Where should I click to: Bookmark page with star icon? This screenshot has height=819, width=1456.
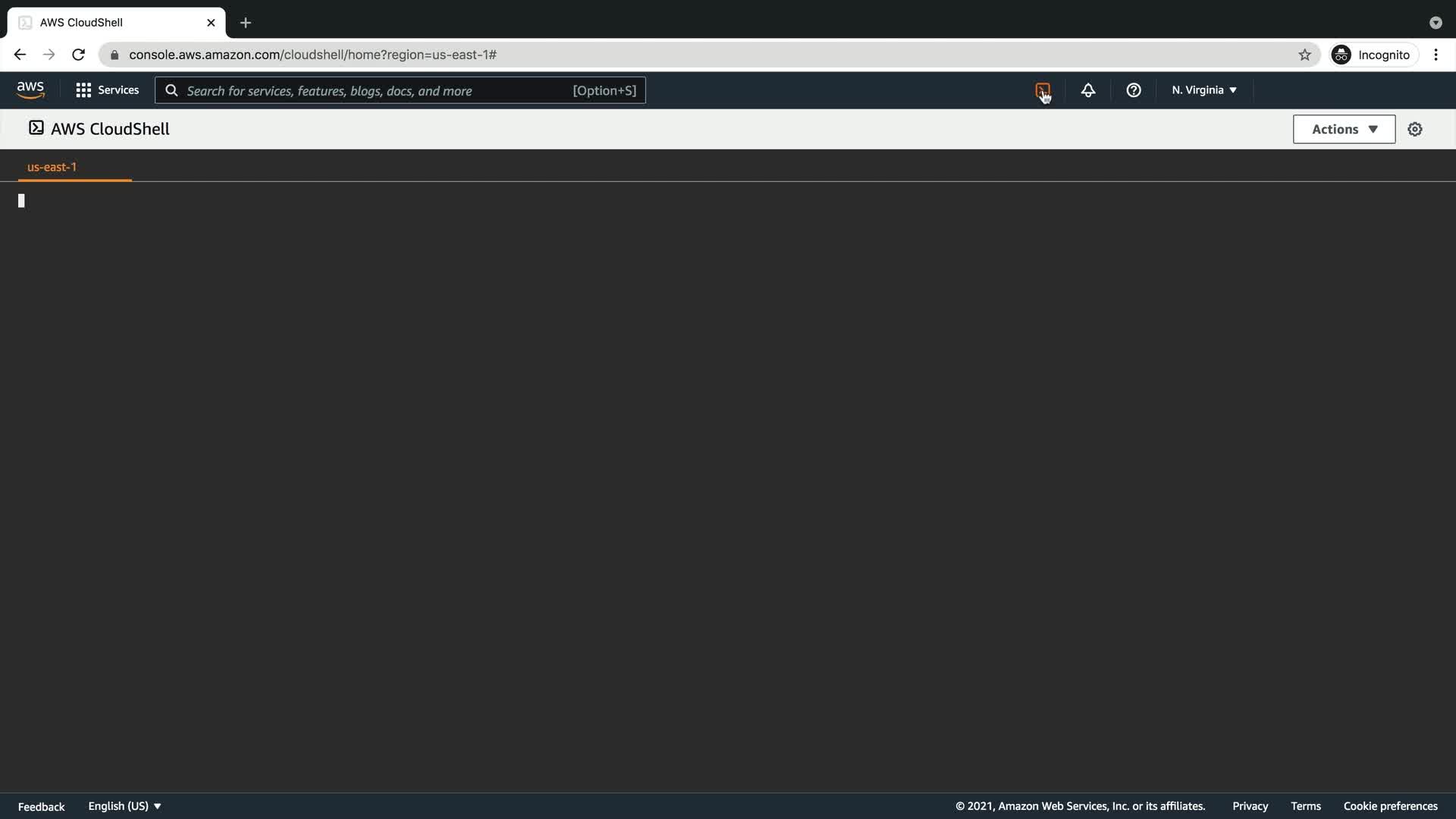(1304, 55)
